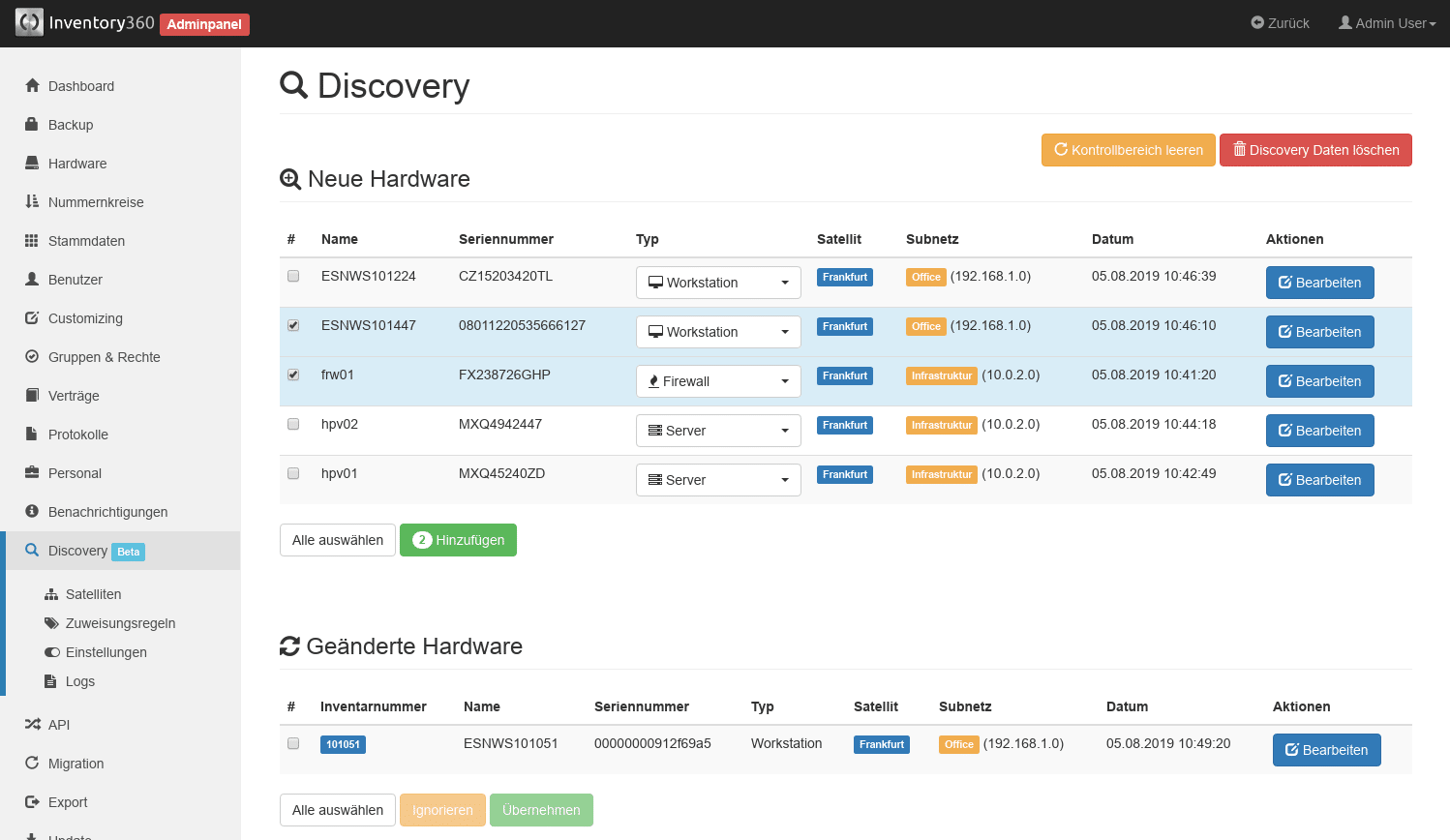Screen dimensions: 1450x840
Task: Open Nummernkreise in the sidebar
Action: click(96, 201)
